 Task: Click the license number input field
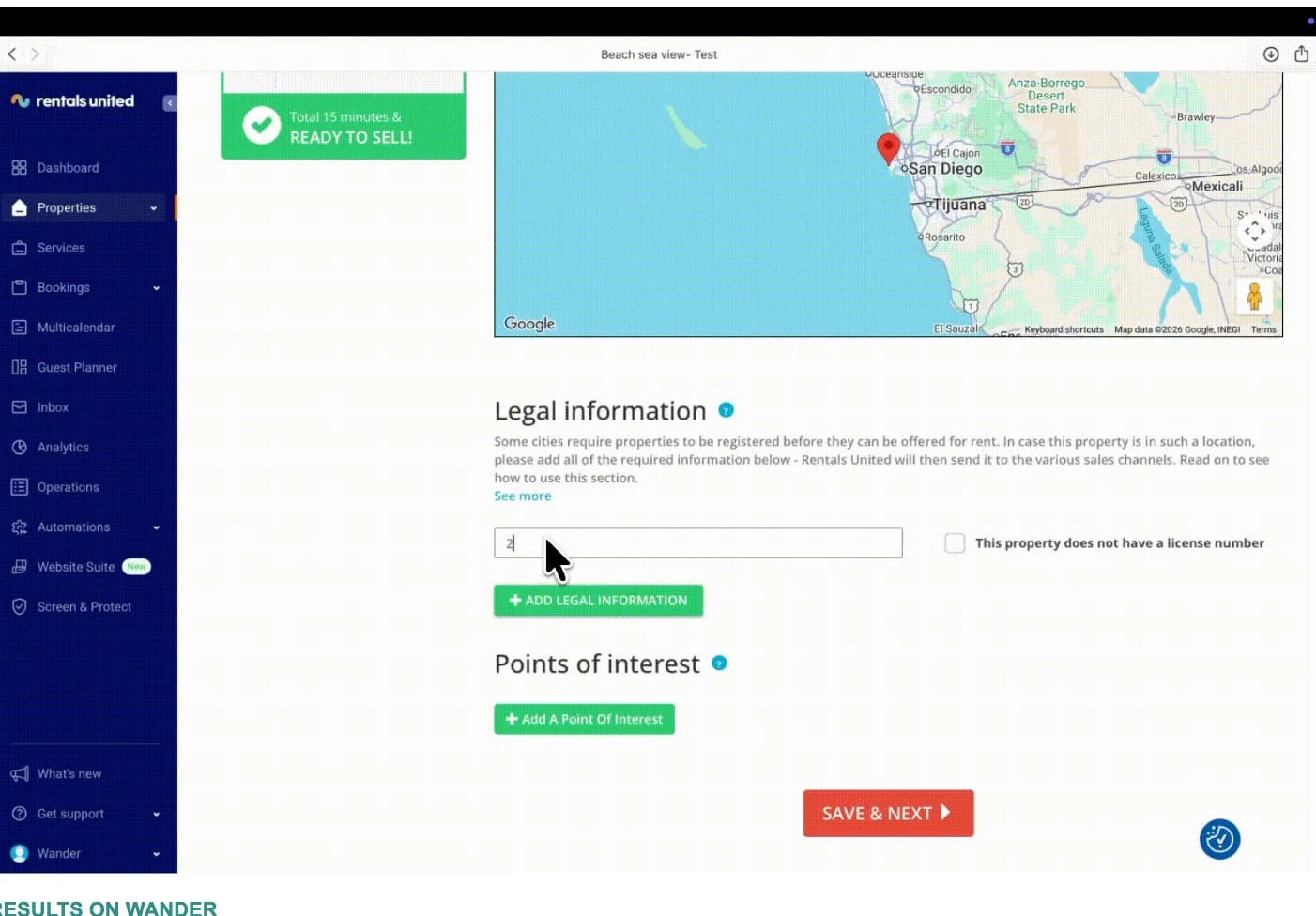[x=698, y=543]
